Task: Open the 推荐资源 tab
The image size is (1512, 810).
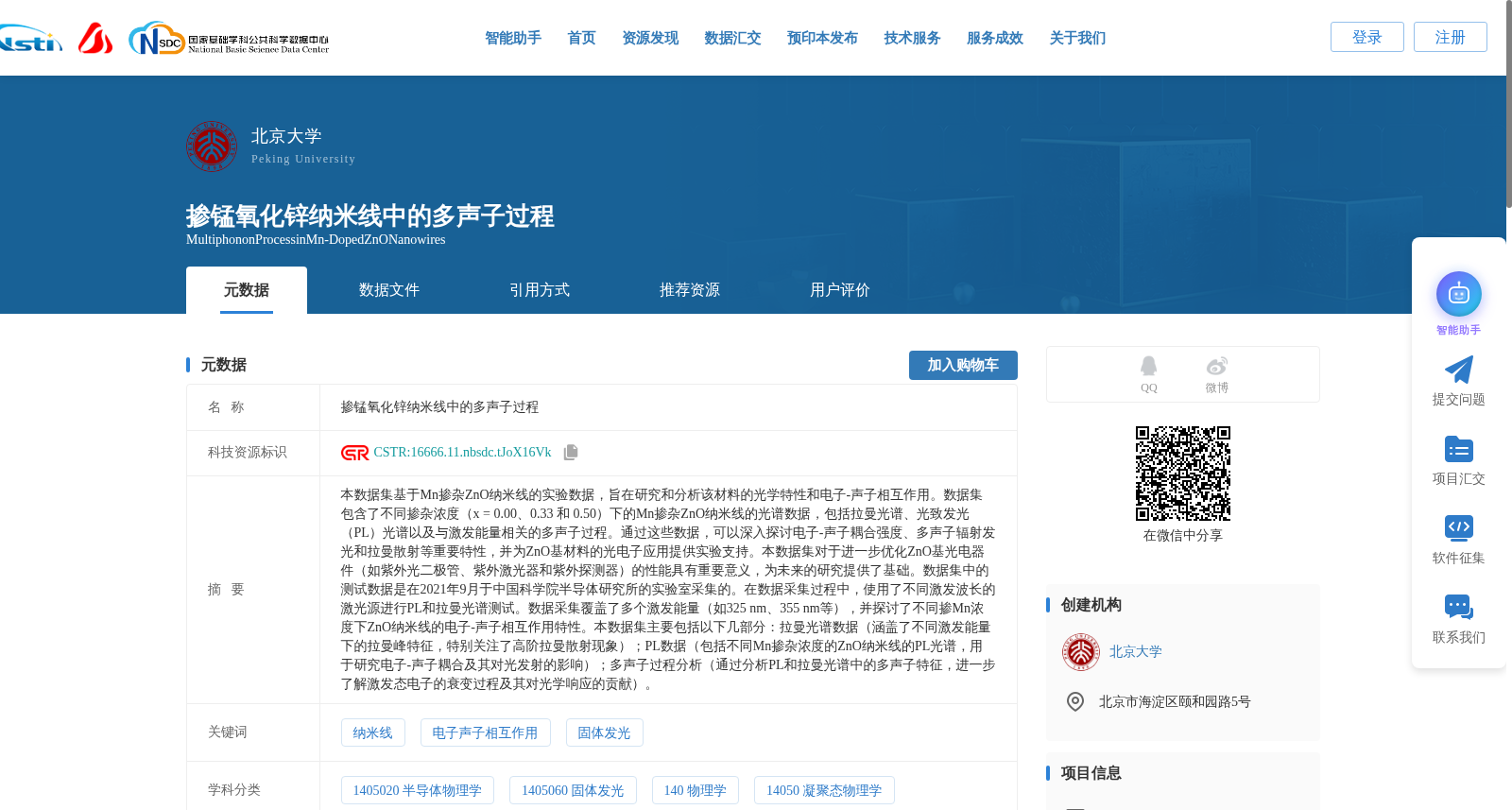Action: pyautogui.click(x=690, y=290)
